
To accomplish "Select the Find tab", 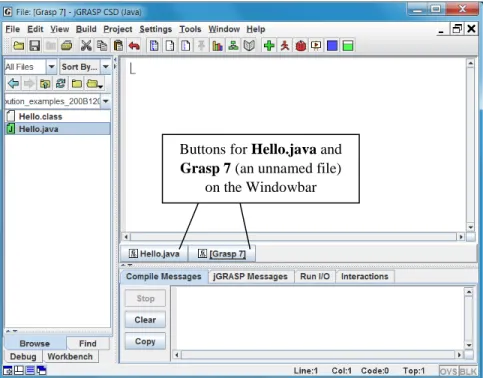I will [x=88, y=343].
